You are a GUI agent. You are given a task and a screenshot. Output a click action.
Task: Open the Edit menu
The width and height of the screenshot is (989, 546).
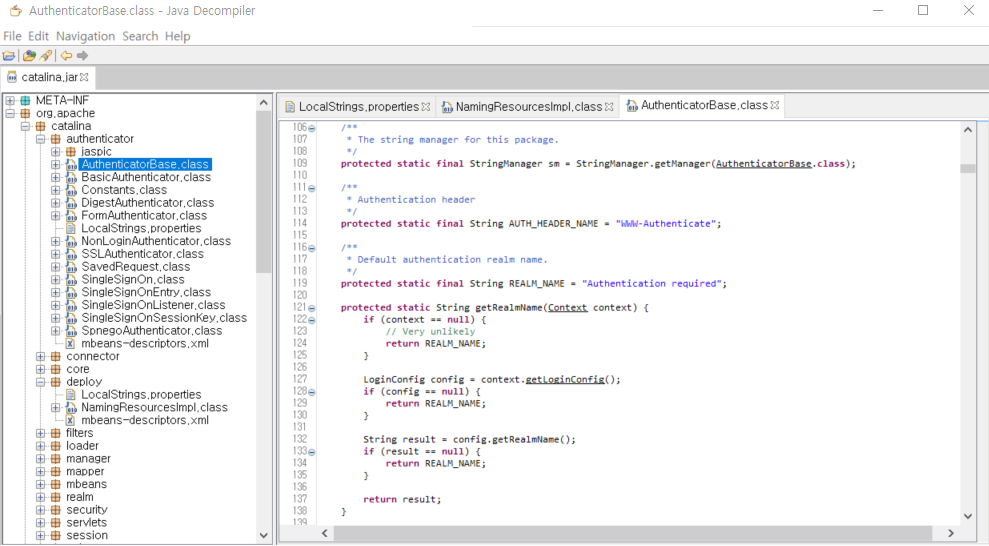point(38,36)
